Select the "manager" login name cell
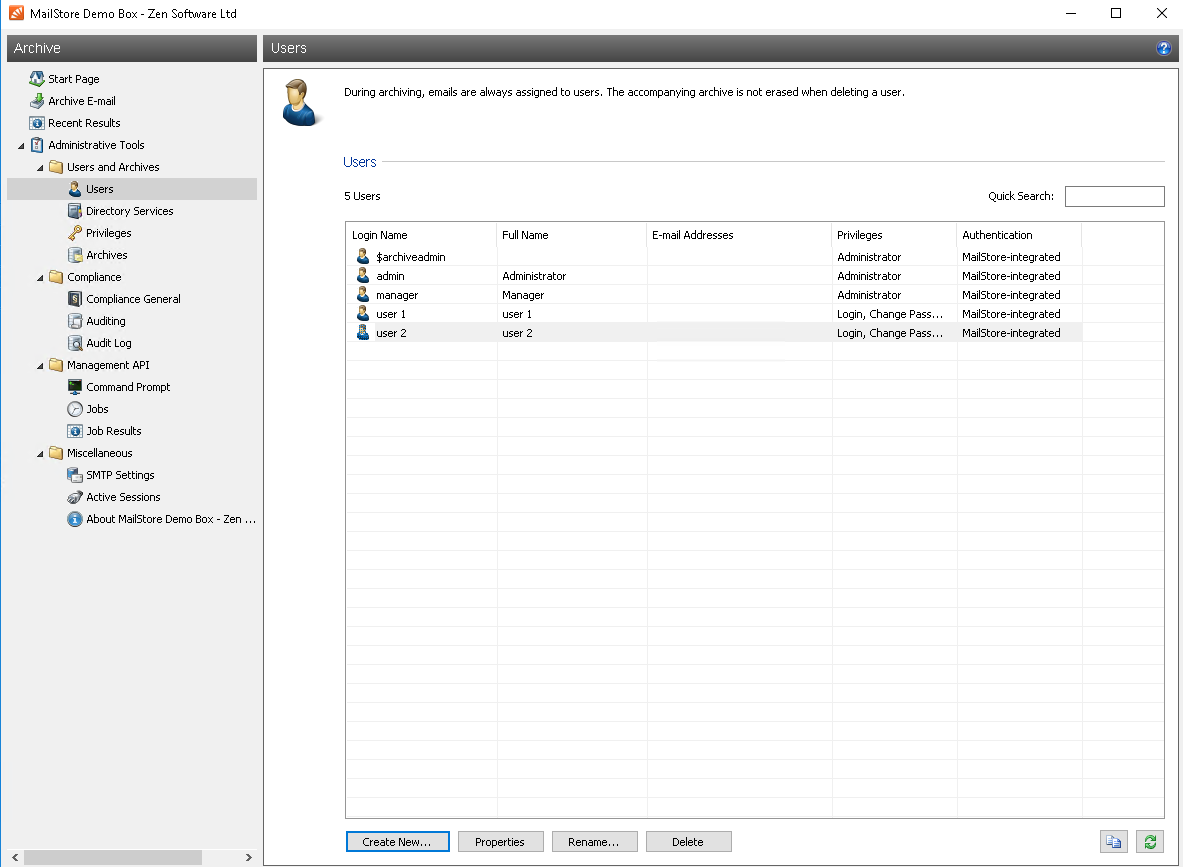 pyautogui.click(x=397, y=294)
